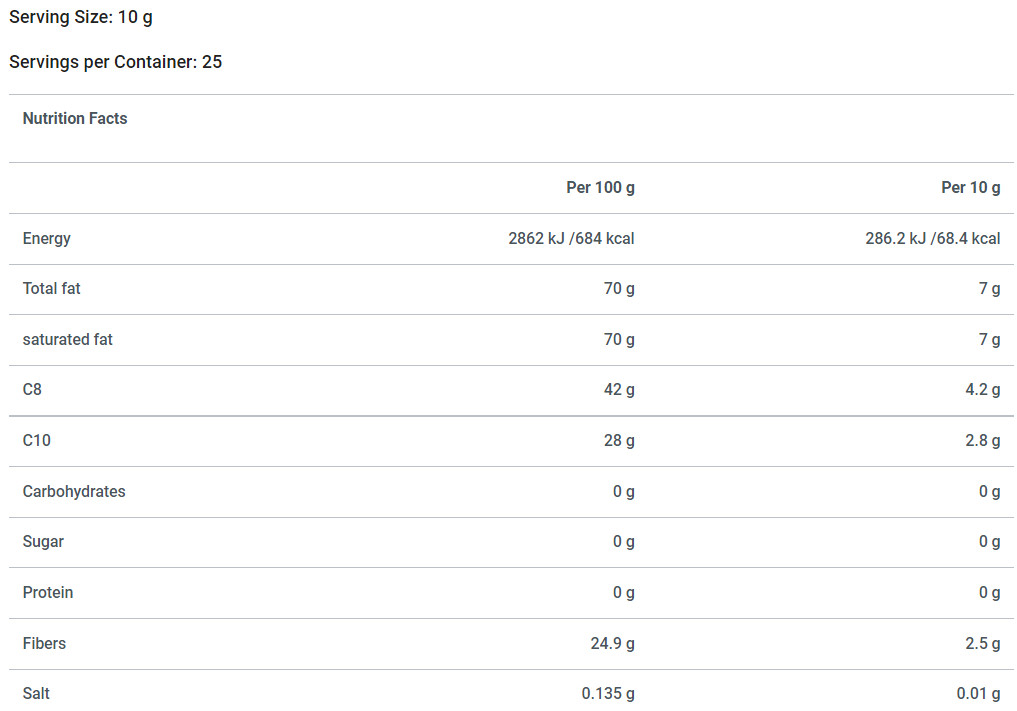Select the C10 row label
This screenshot has width=1017, height=711.
[36, 440]
